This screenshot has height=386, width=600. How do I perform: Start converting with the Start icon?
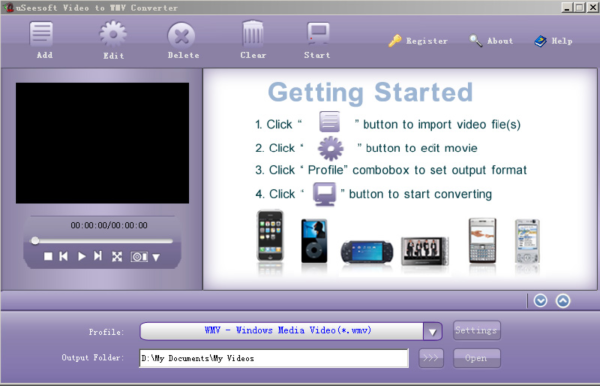318,34
